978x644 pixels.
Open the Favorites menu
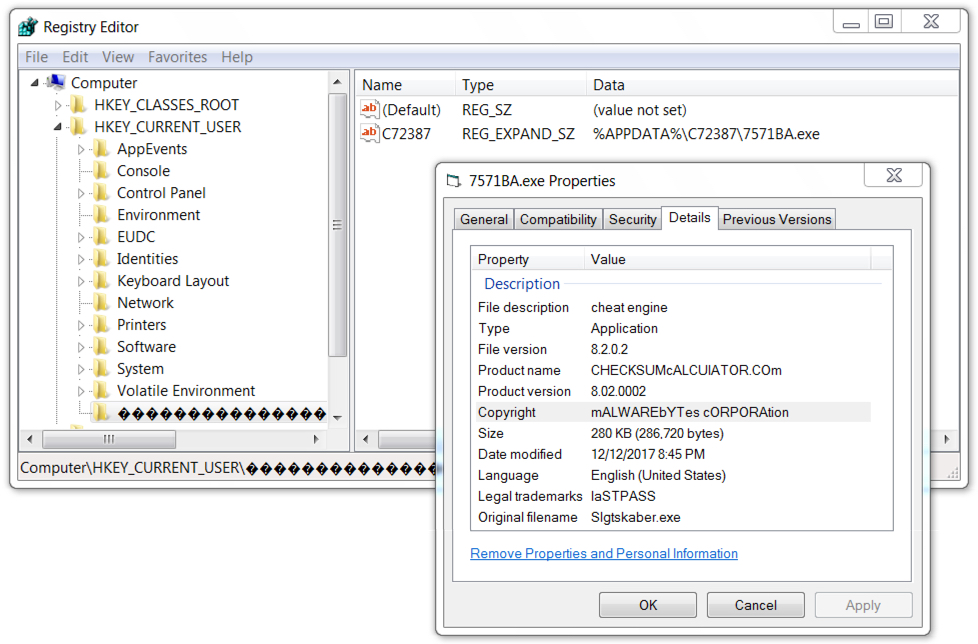(177, 57)
